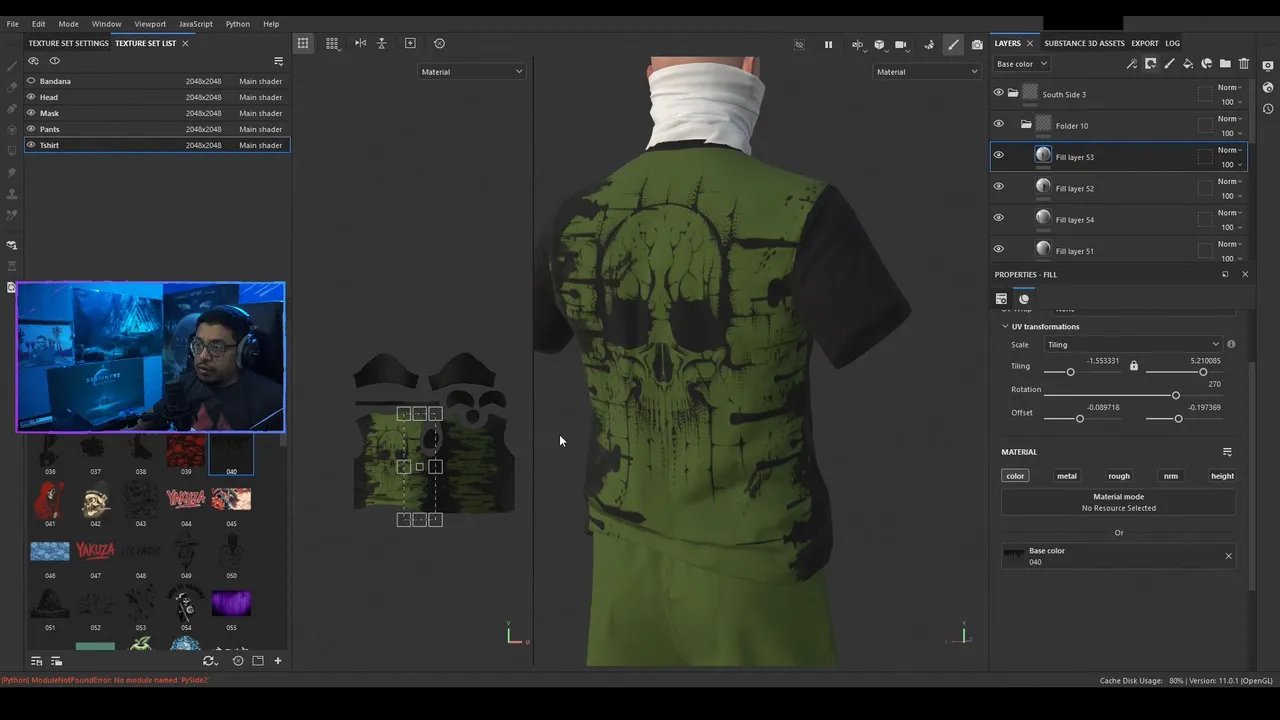Open the symmetry settings dropdown icon
1280x720 pixels.
(x=857, y=44)
